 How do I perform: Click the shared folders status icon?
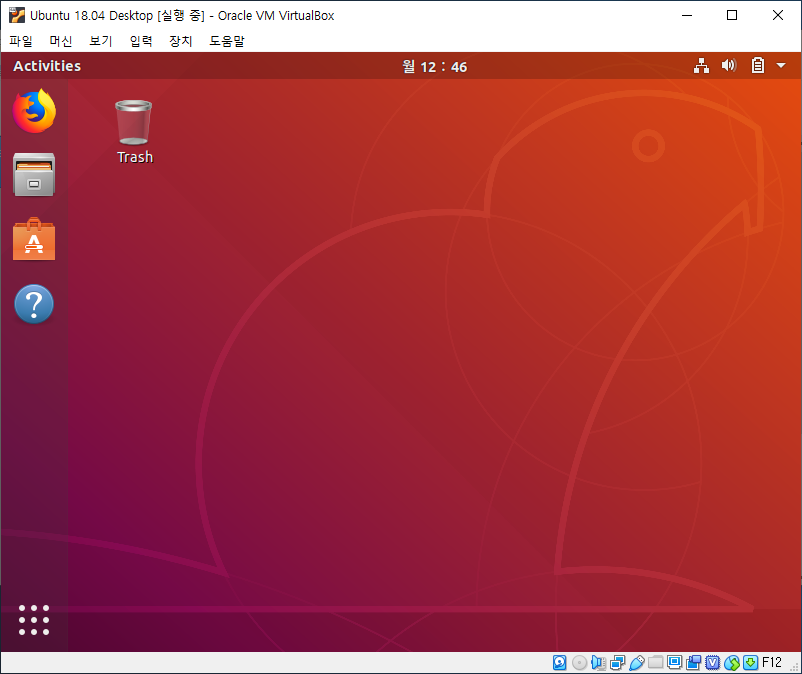click(x=655, y=663)
